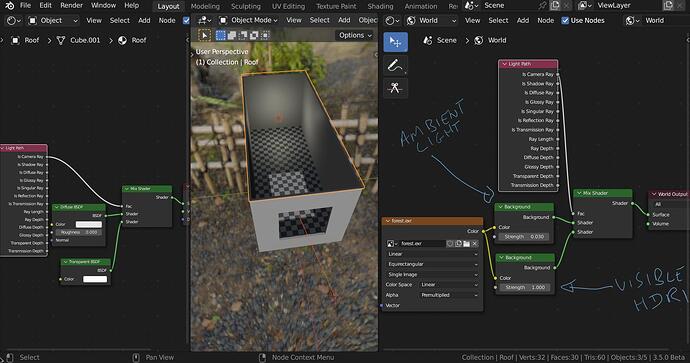The height and width of the screenshot is (363, 690).
Task: Set viewport selection mode to intersect
Action: [265, 35]
